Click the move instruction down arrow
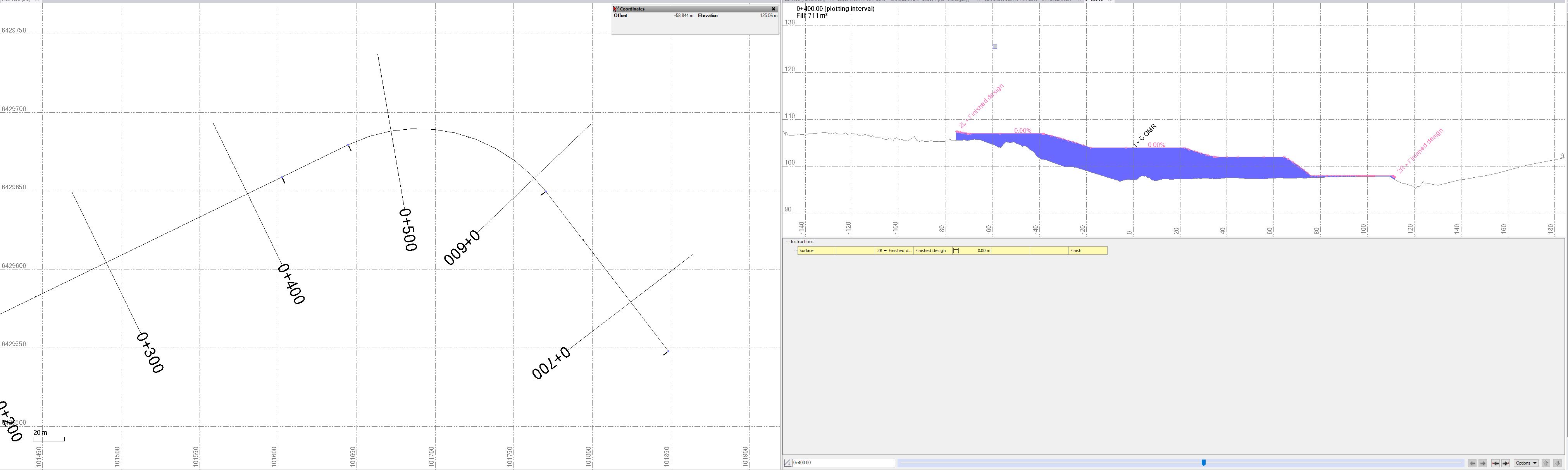The width and height of the screenshot is (1568, 470). [1557, 463]
